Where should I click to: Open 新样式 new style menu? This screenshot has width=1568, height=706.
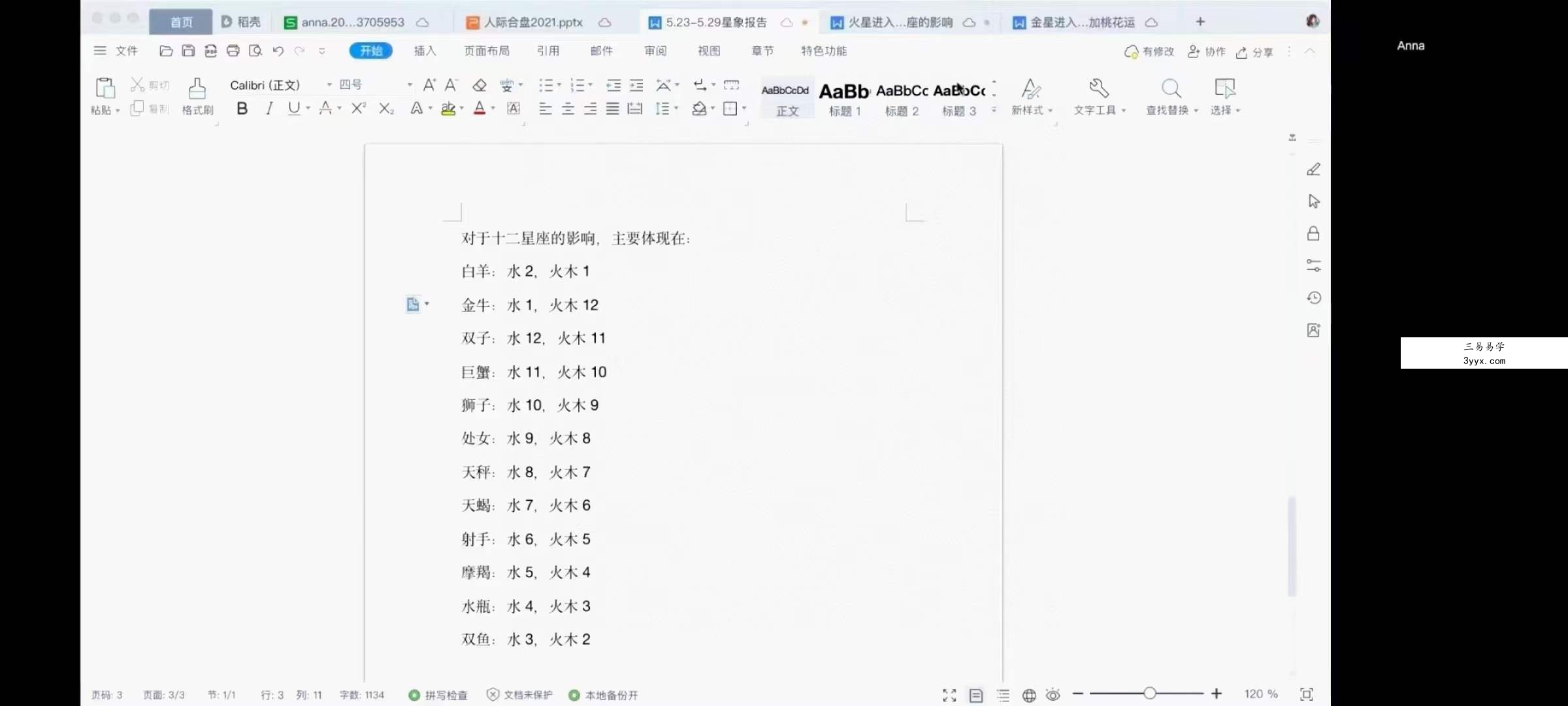click(1032, 96)
